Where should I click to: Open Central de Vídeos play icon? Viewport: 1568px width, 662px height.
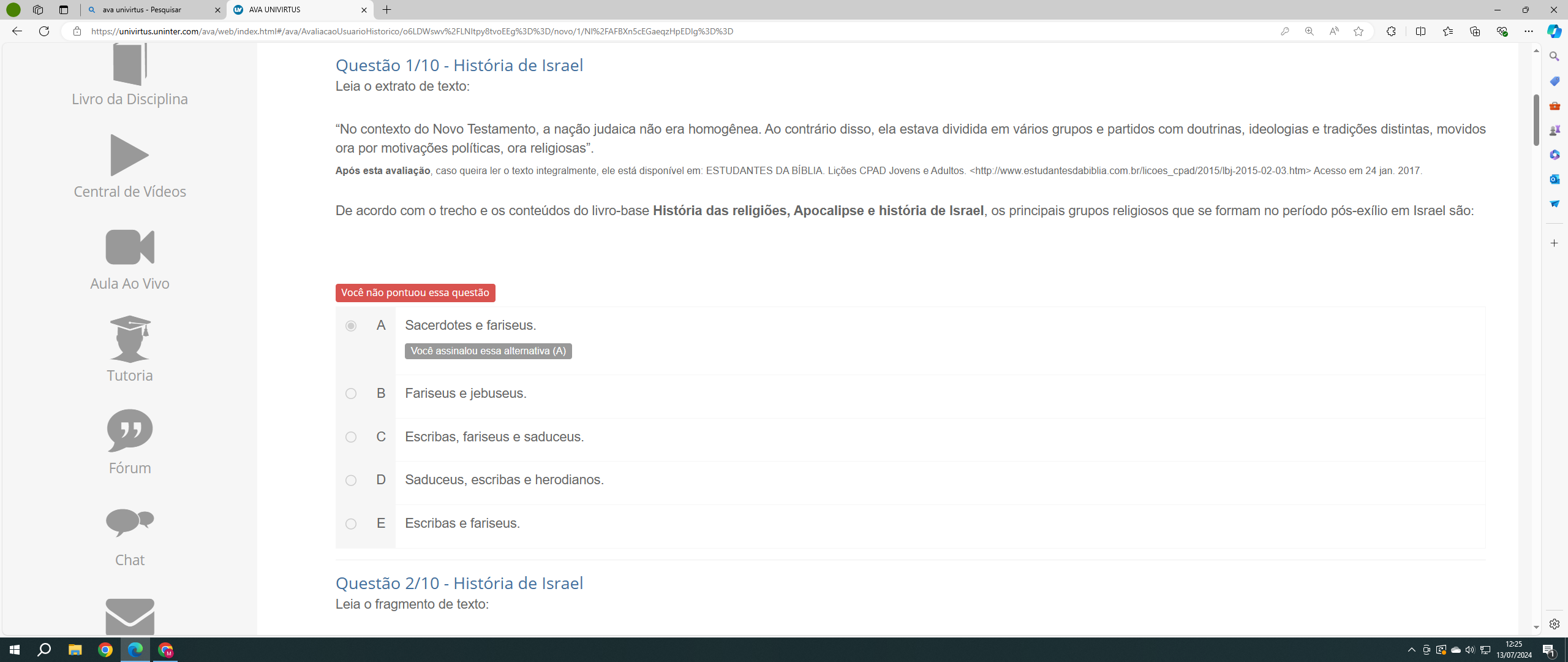pyautogui.click(x=129, y=155)
